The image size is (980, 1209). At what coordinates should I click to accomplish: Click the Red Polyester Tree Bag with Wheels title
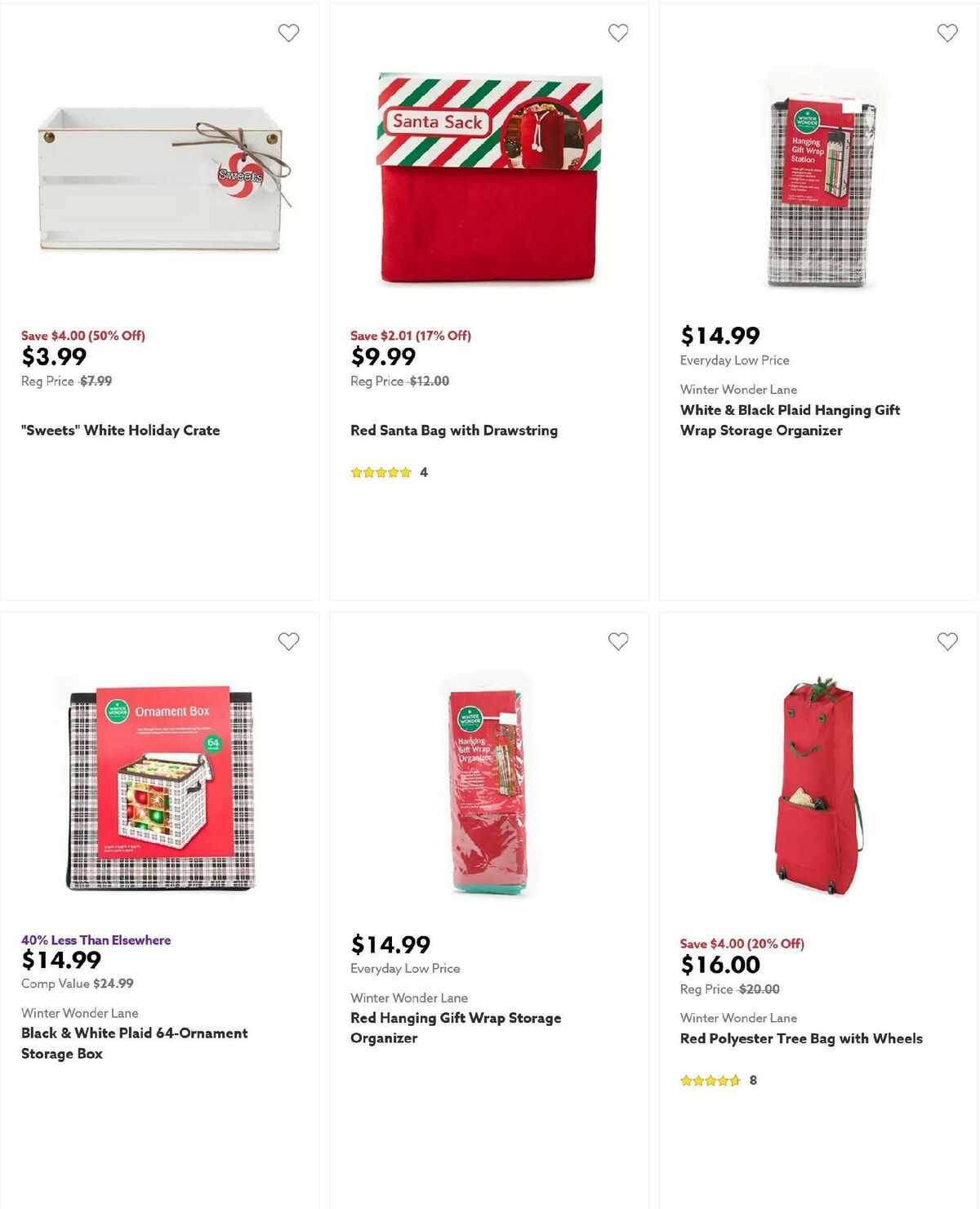tap(801, 1038)
